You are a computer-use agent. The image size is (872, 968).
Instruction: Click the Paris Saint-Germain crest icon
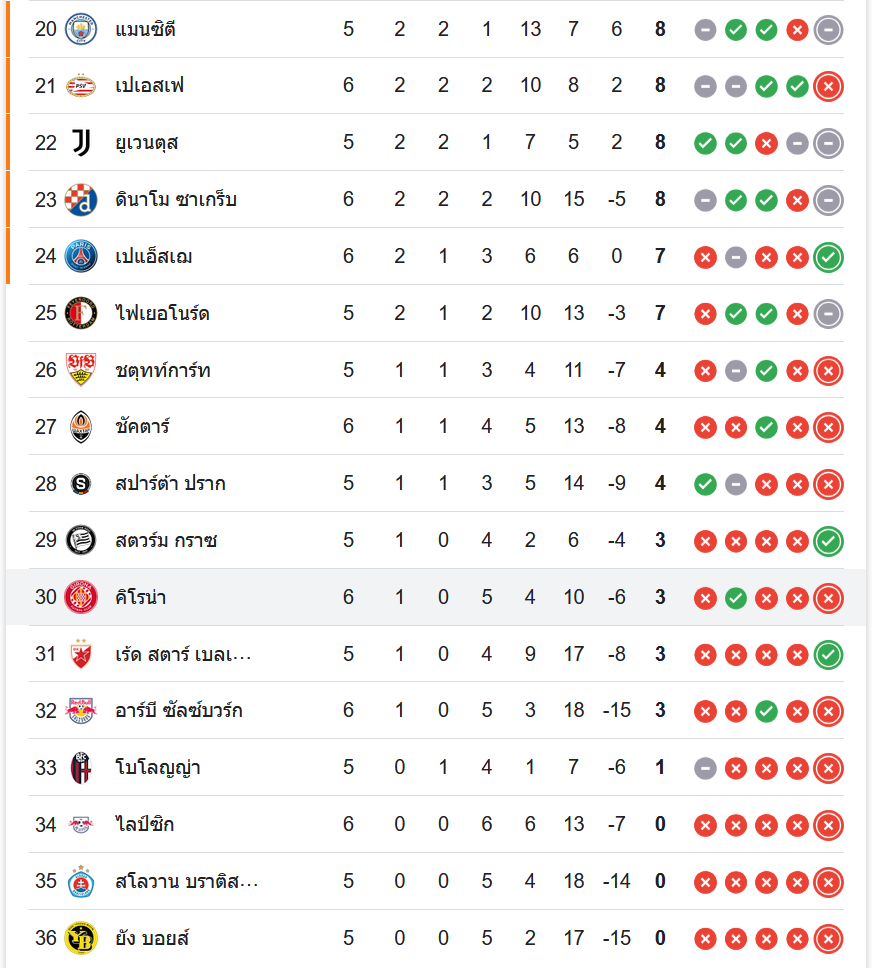[x=80, y=257]
